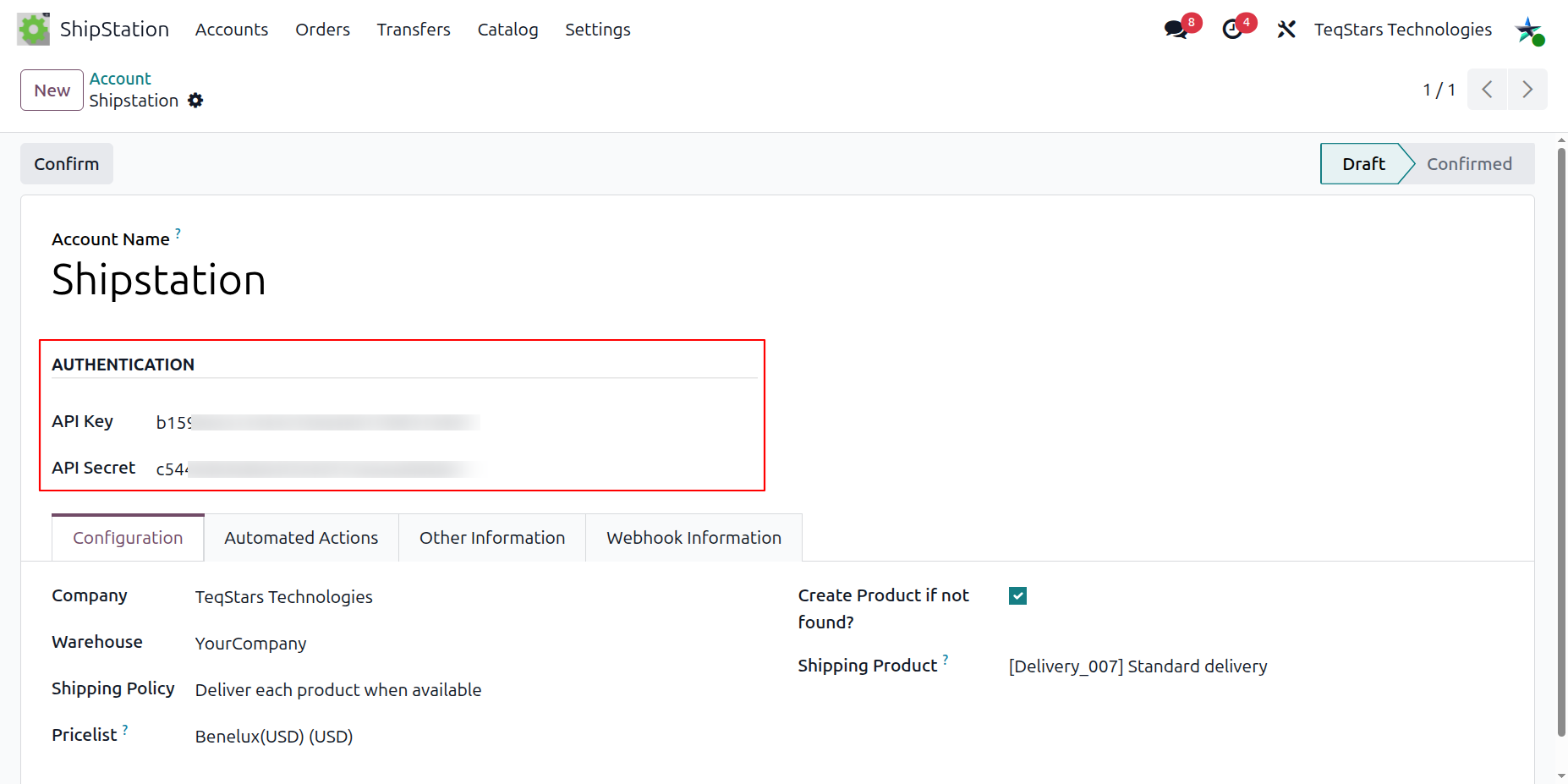Switch to the Automated Actions tab
1568x784 pixels.
301,538
